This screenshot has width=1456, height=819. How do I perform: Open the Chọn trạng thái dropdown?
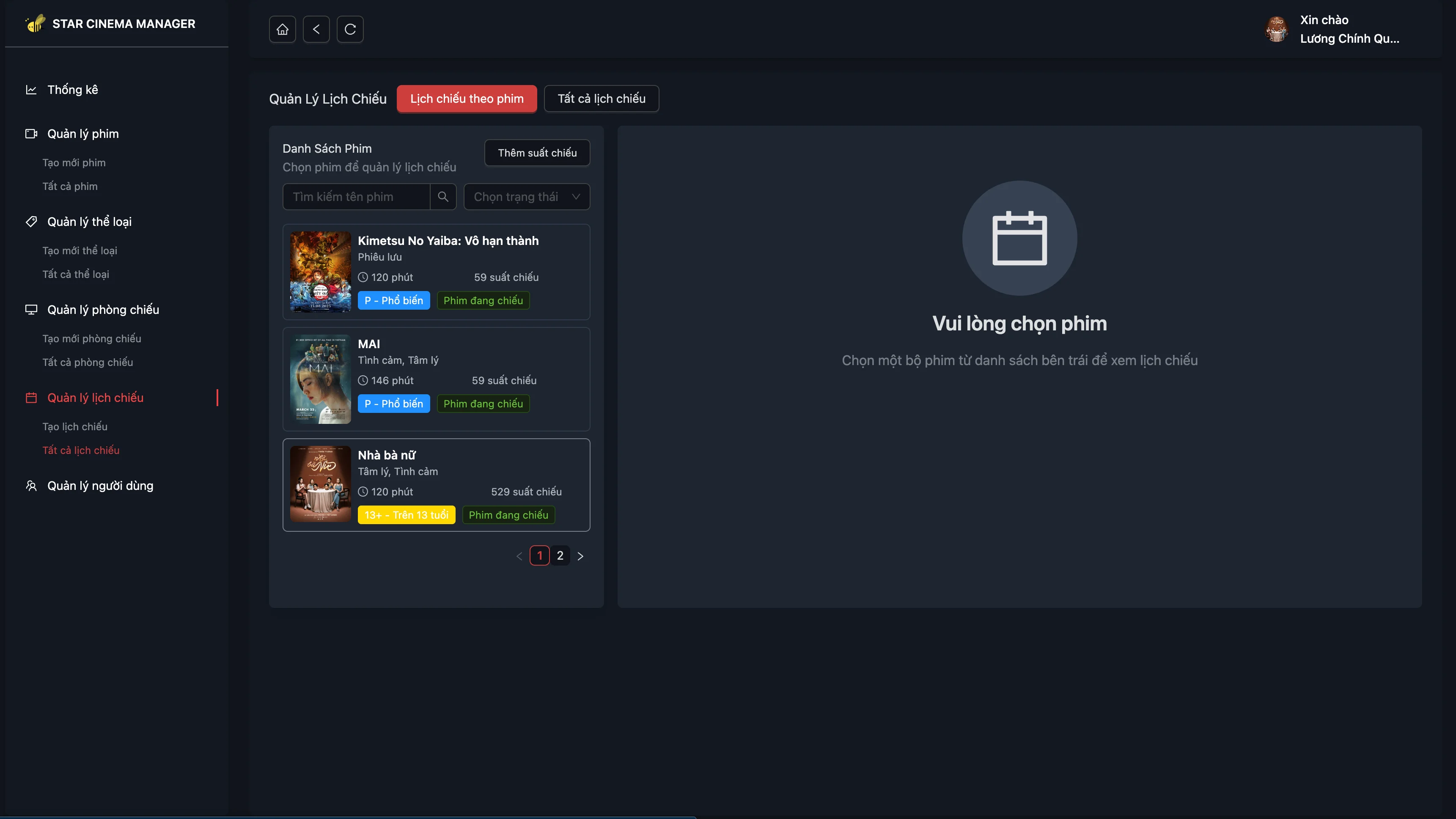pyautogui.click(x=526, y=197)
